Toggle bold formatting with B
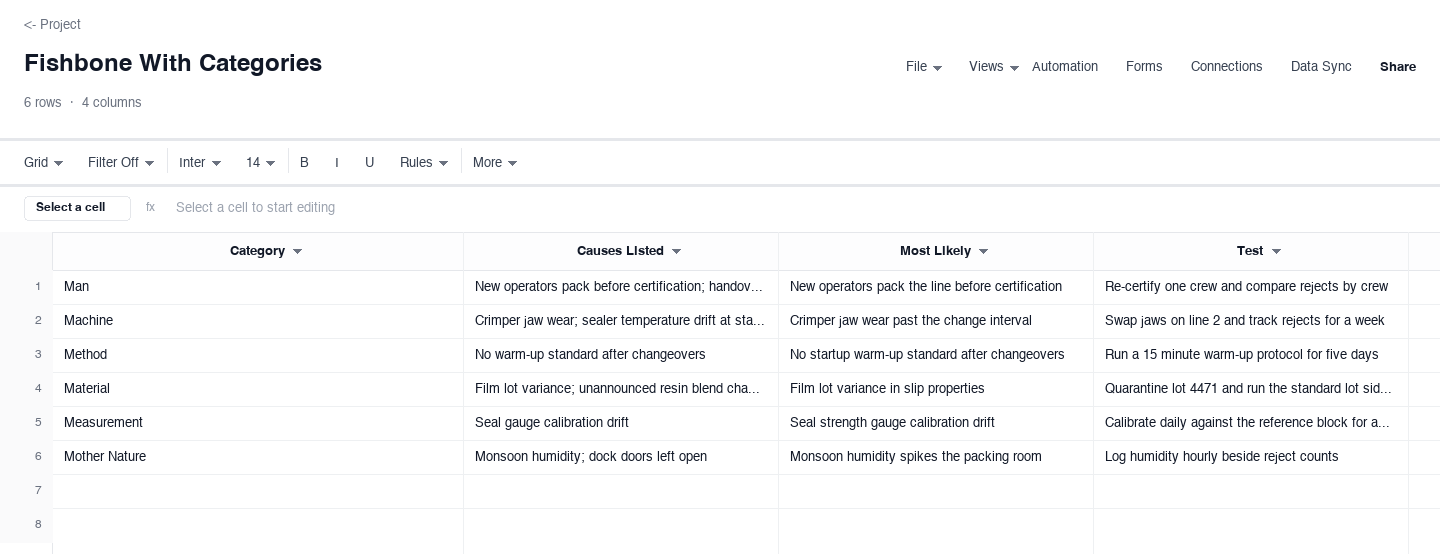1440x554 pixels. pyautogui.click(x=305, y=163)
